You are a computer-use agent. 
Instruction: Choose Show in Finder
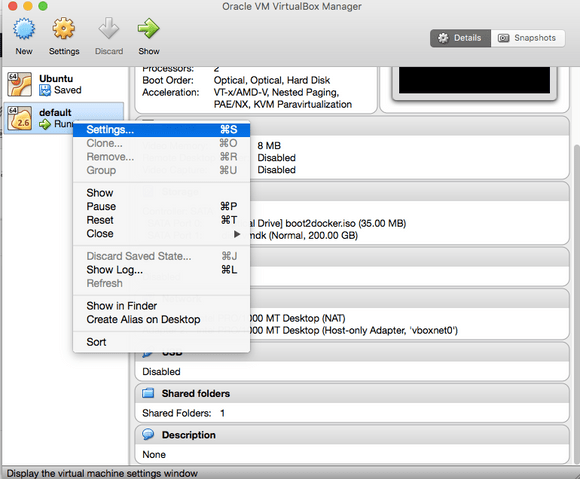click(161, 306)
